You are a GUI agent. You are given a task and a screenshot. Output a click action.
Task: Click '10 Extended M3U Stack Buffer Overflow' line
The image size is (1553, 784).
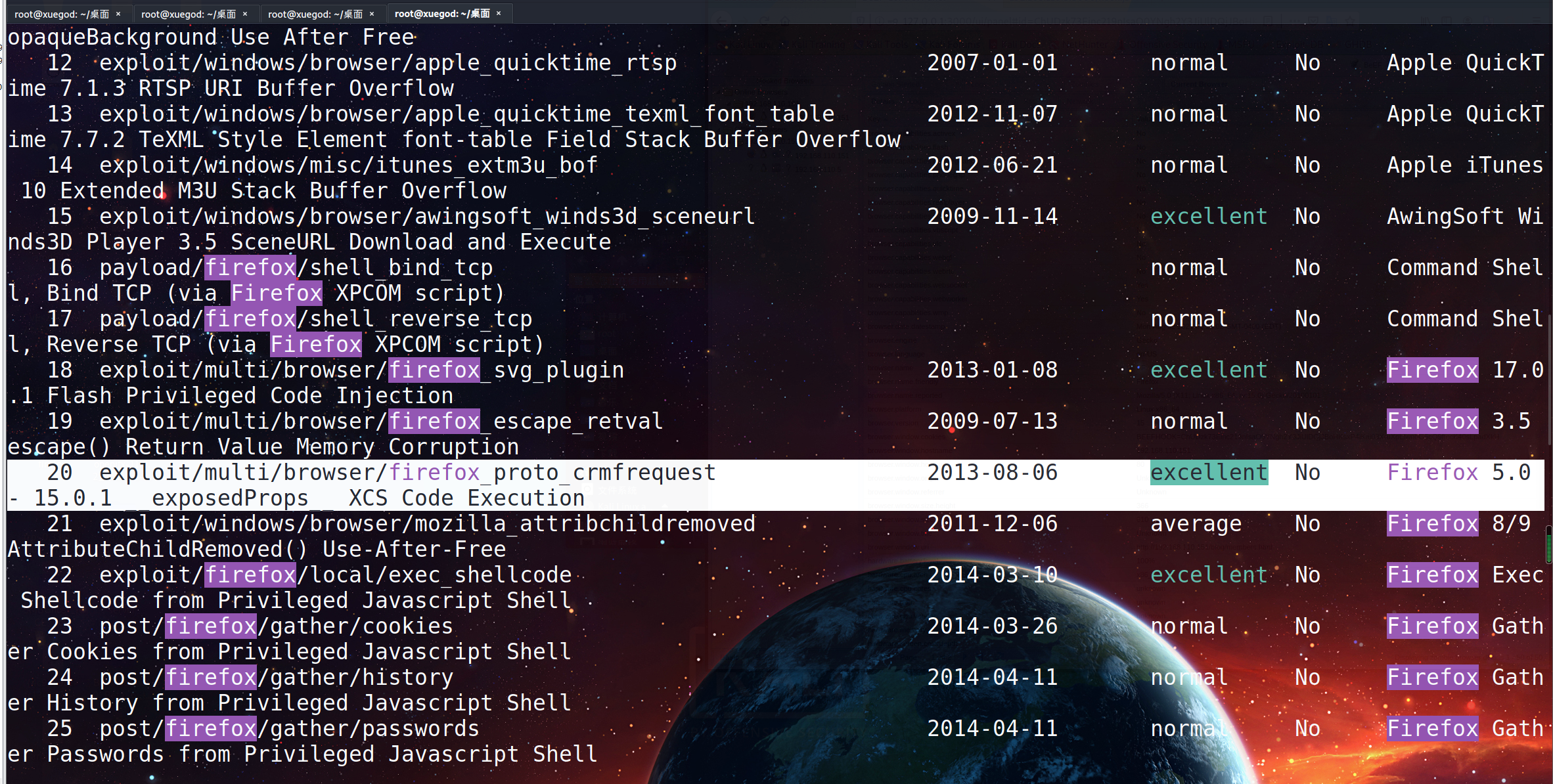(263, 191)
